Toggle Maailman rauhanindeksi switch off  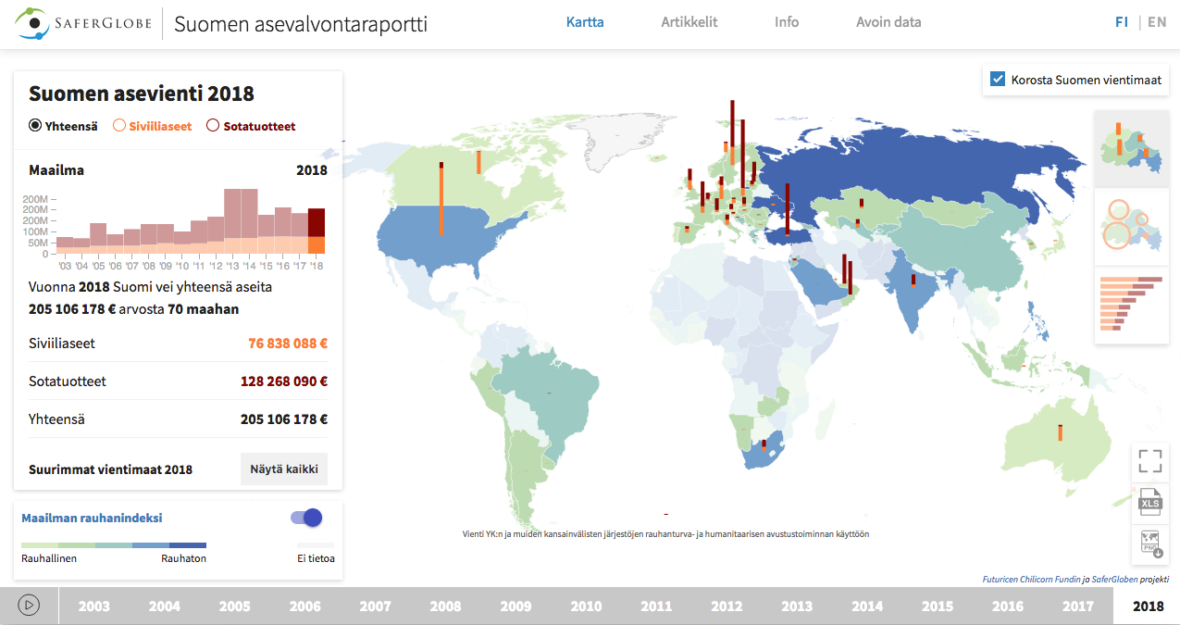tap(306, 517)
